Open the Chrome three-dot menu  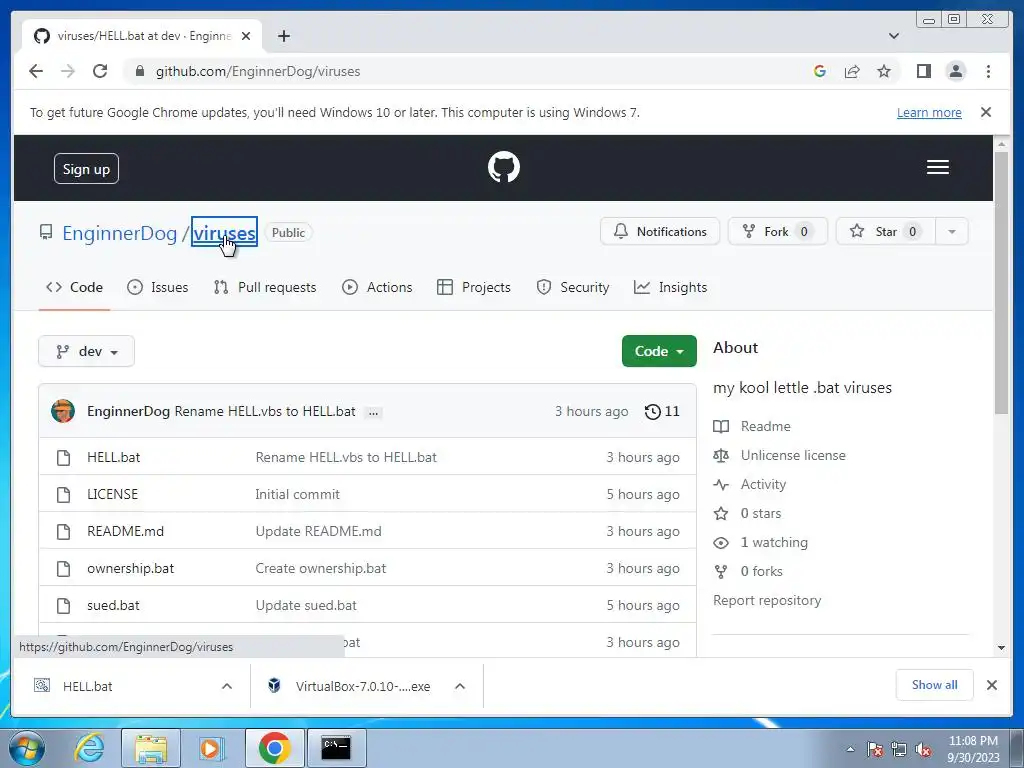(x=988, y=71)
